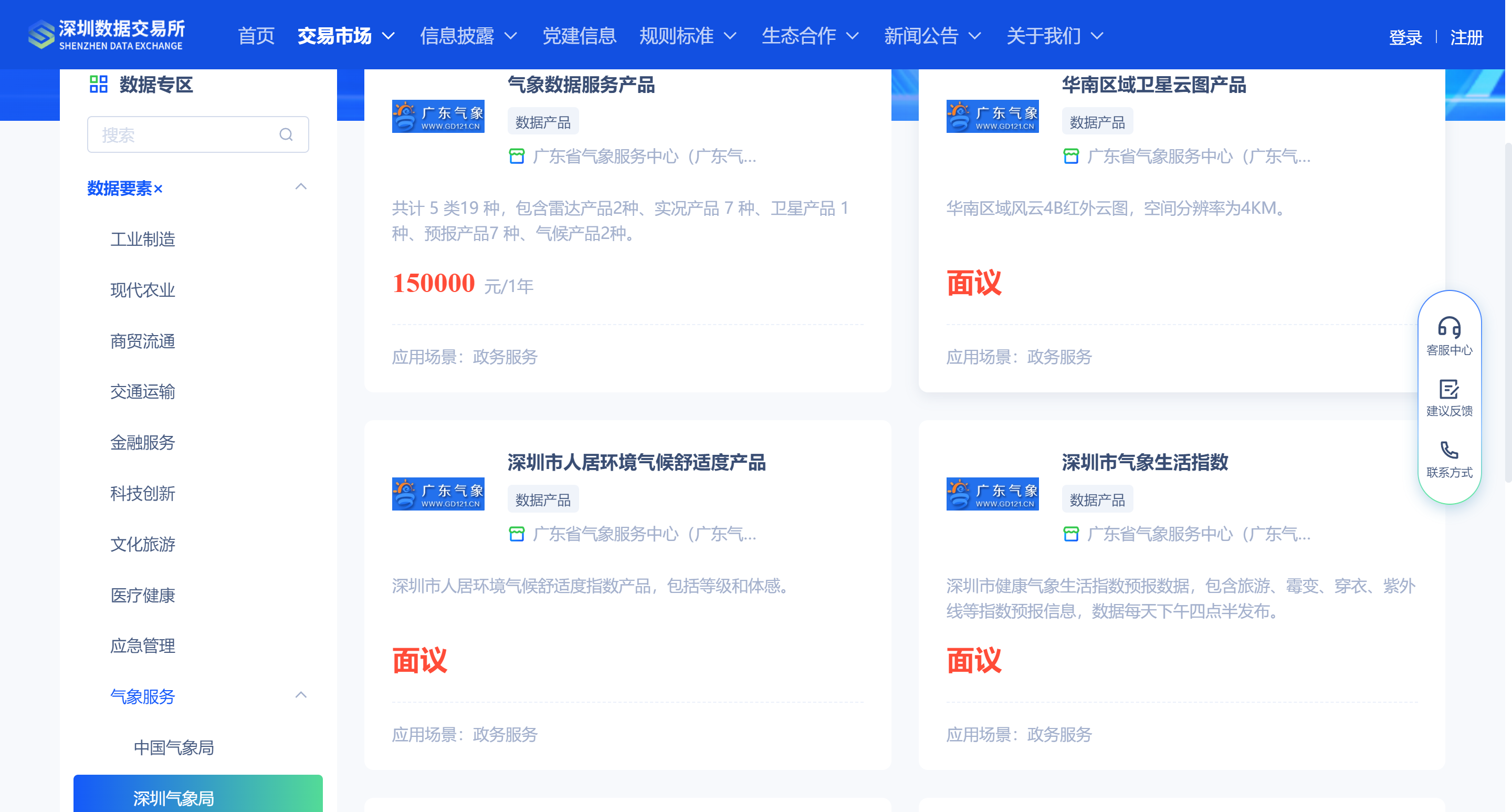The image size is (1512, 812).
Task: Click the 150000 元/1年 price
Action: pyautogui.click(x=463, y=284)
